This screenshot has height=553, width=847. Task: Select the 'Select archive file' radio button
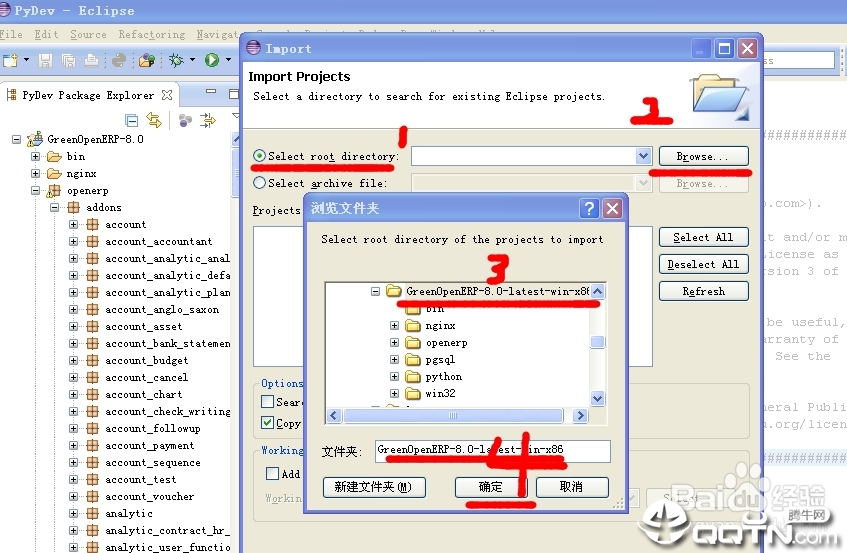(259, 183)
